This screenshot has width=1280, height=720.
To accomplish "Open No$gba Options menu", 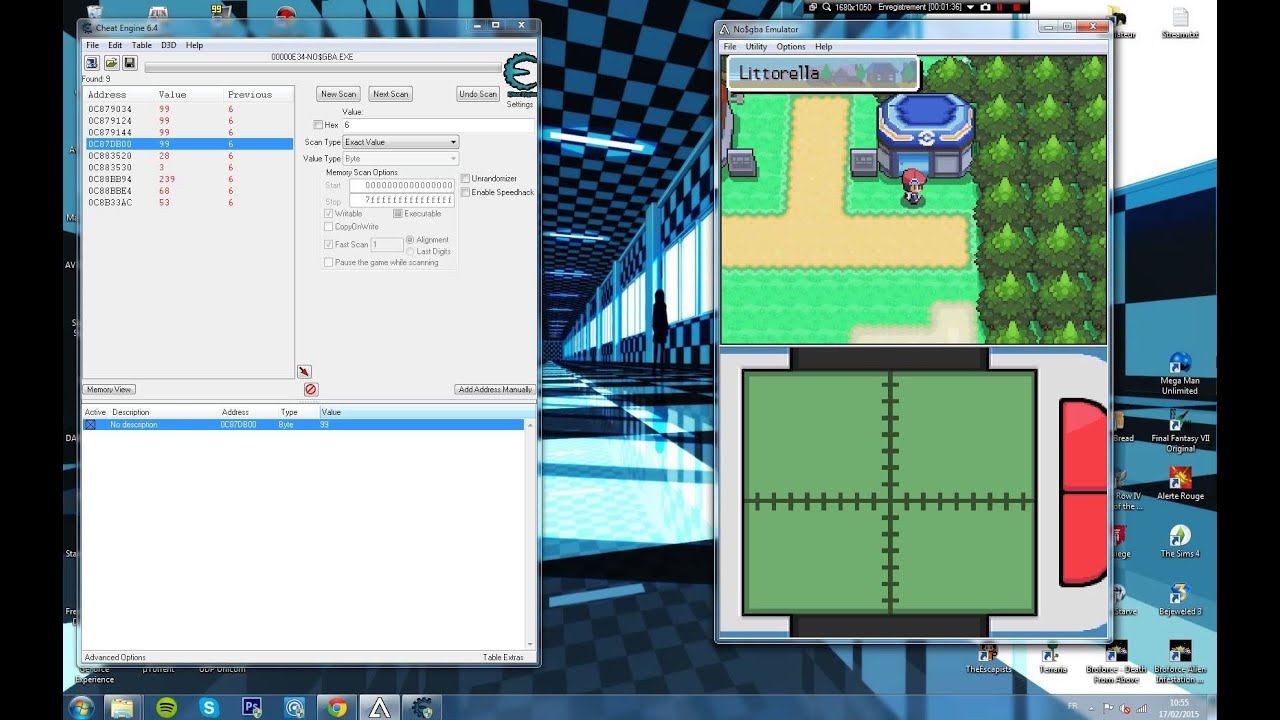I will coord(791,47).
